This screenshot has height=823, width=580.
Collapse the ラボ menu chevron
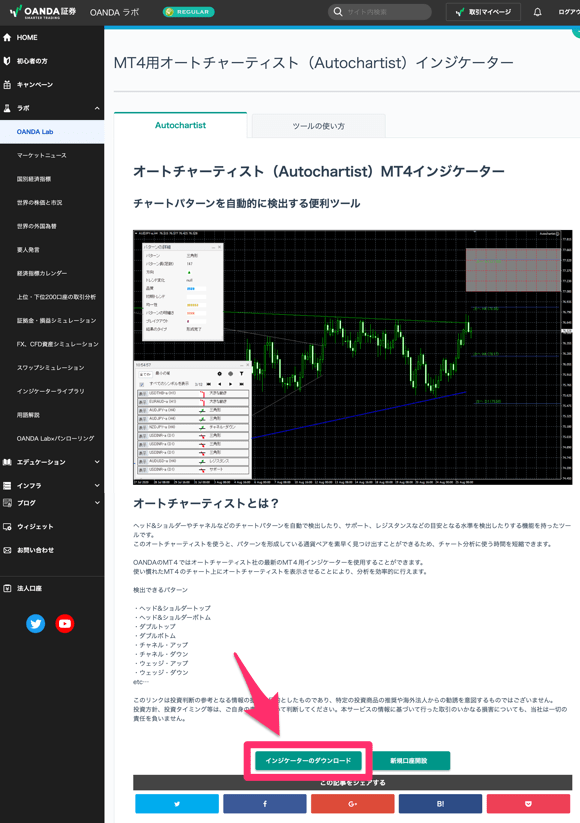coord(97,108)
